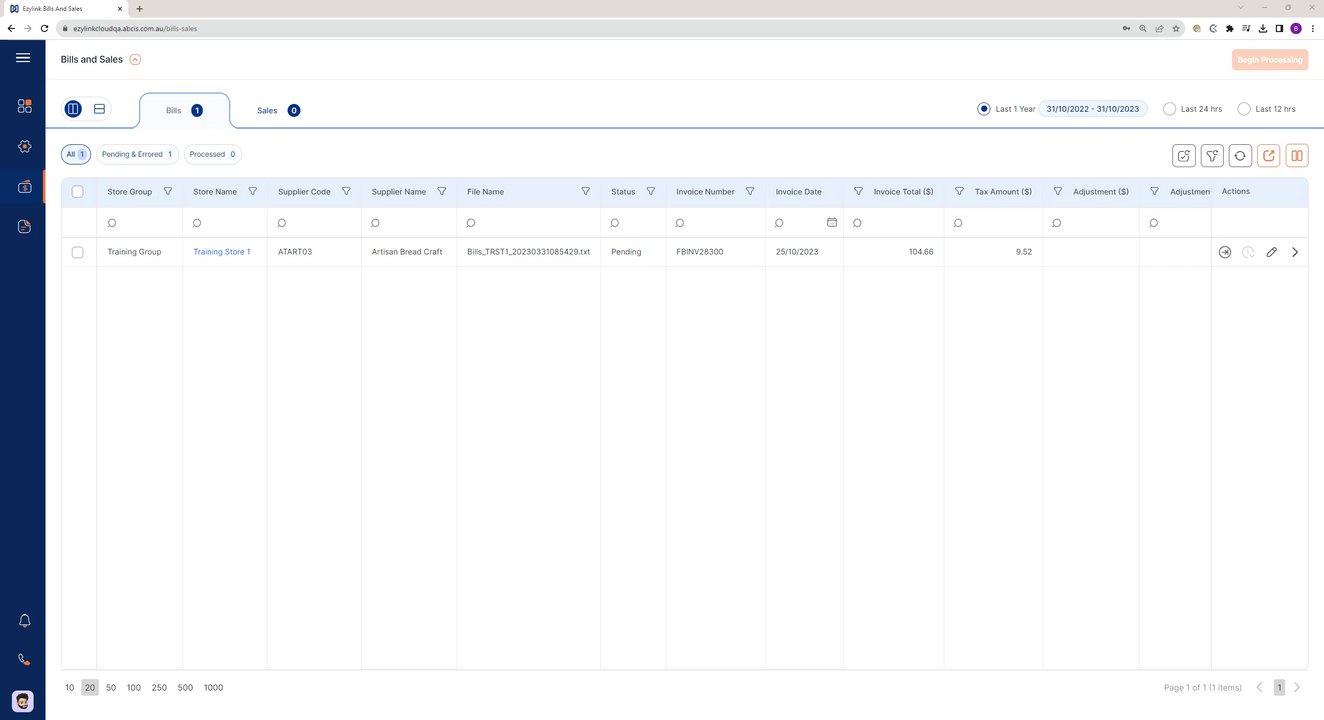Click the clear filter funnel toolbar icon

click(1212, 155)
